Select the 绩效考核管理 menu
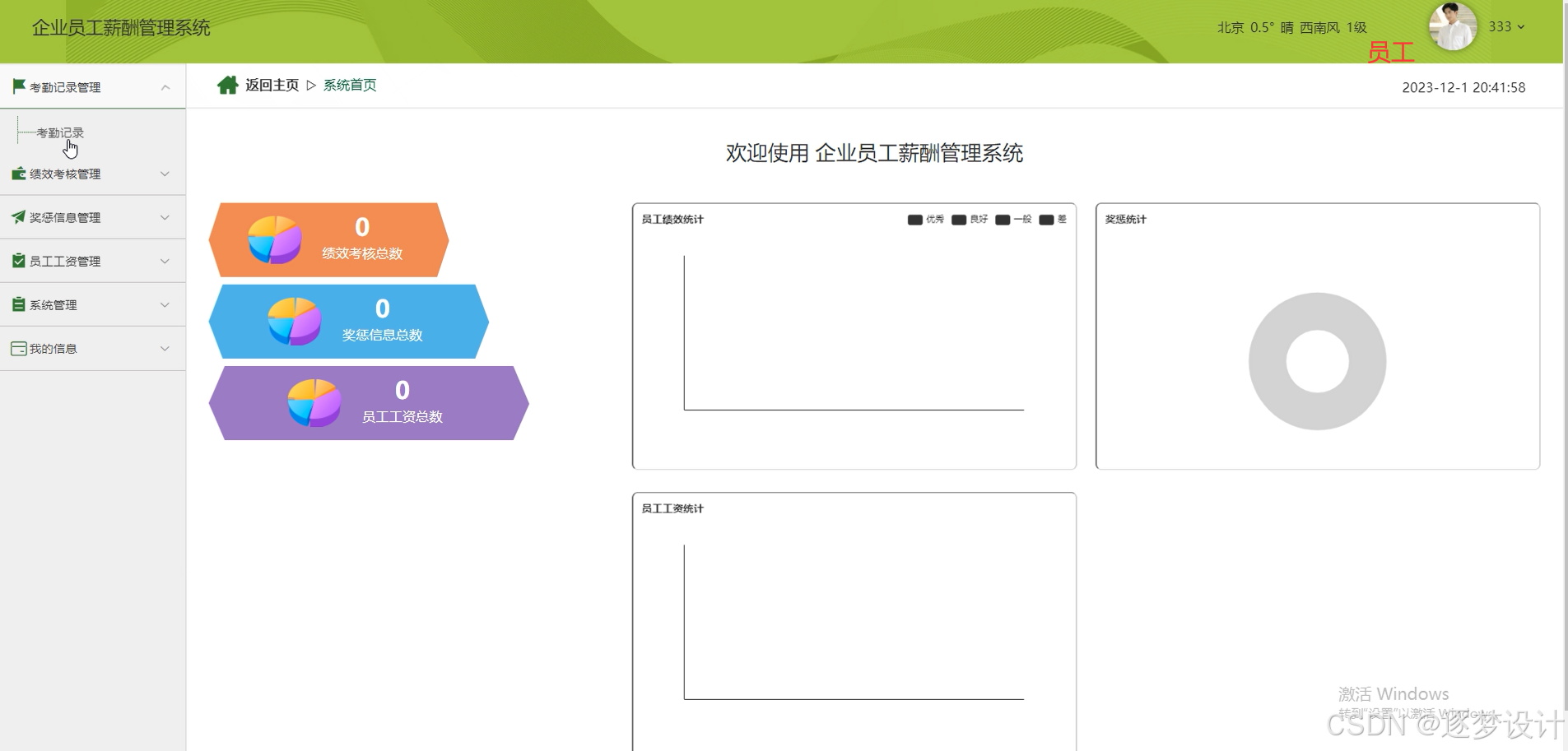Image resolution: width=1568 pixels, height=751 pixels. coord(92,174)
